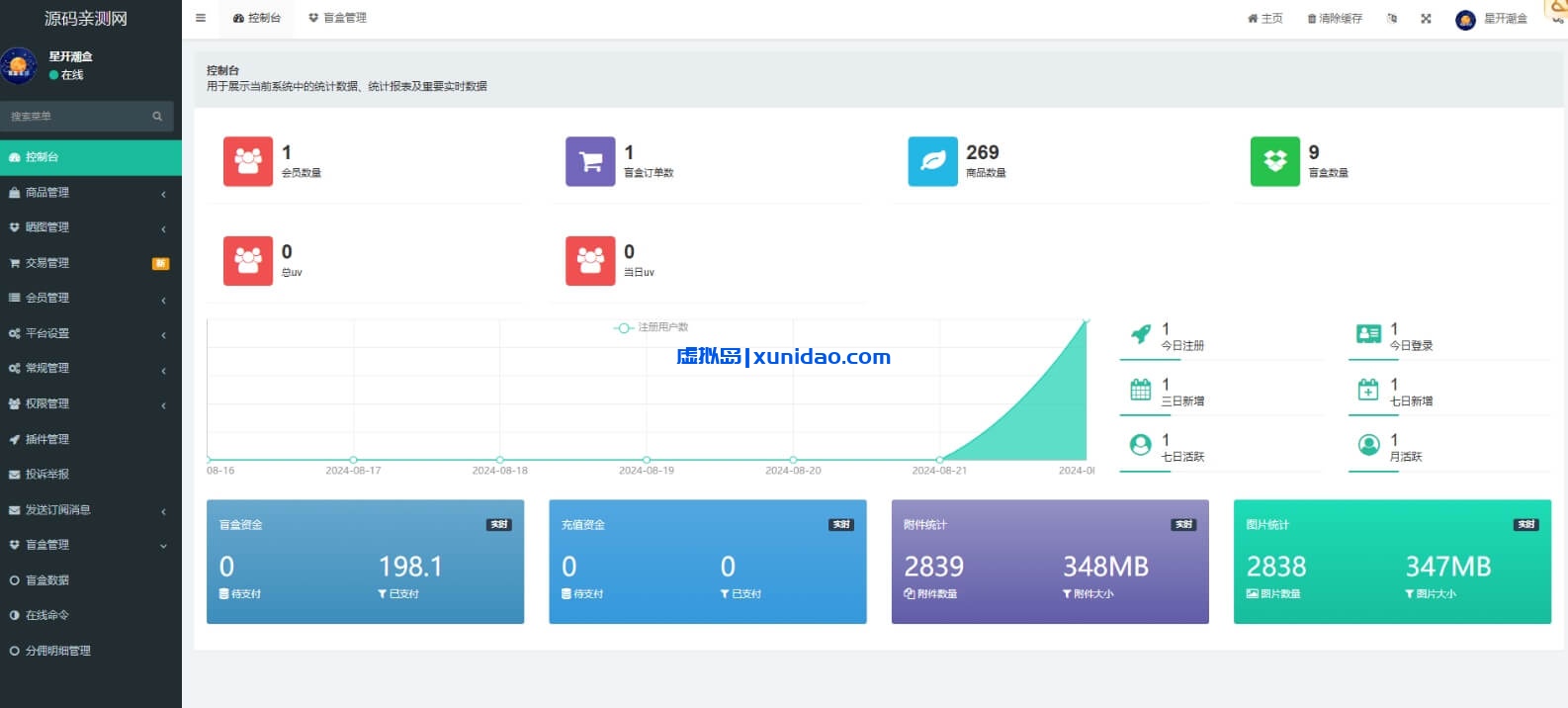Click the green 盲盒数量 box icon
This screenshot has width=1568, height=708.
coord(1274,161)
